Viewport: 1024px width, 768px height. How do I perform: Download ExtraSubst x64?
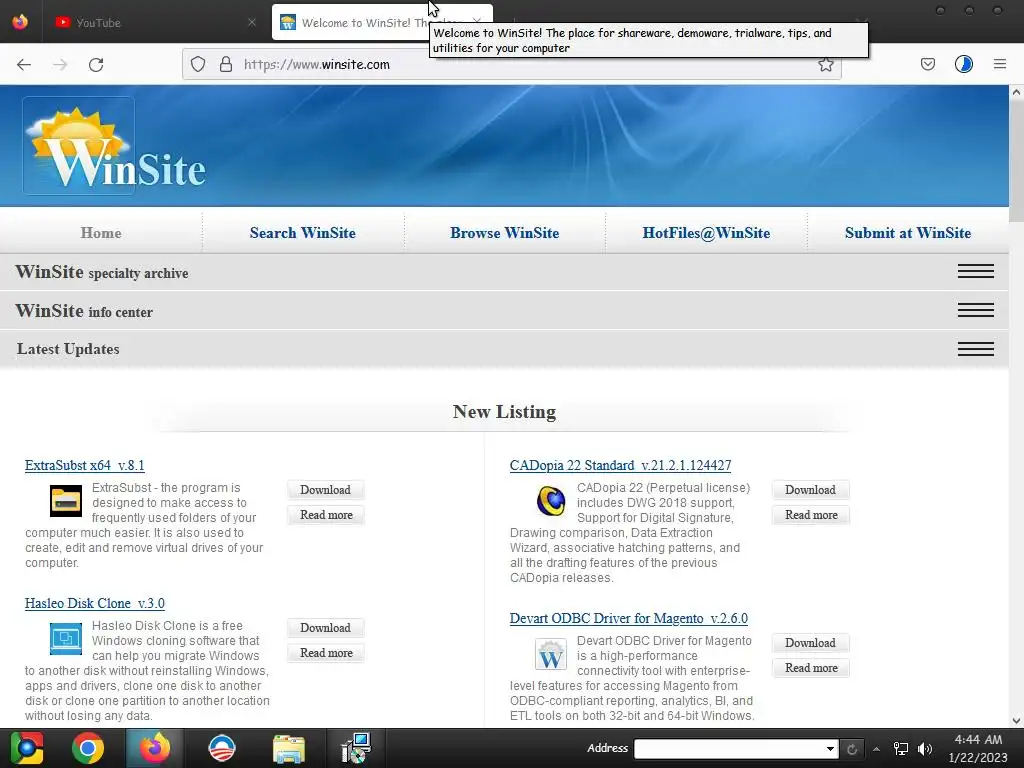point(325,490)
